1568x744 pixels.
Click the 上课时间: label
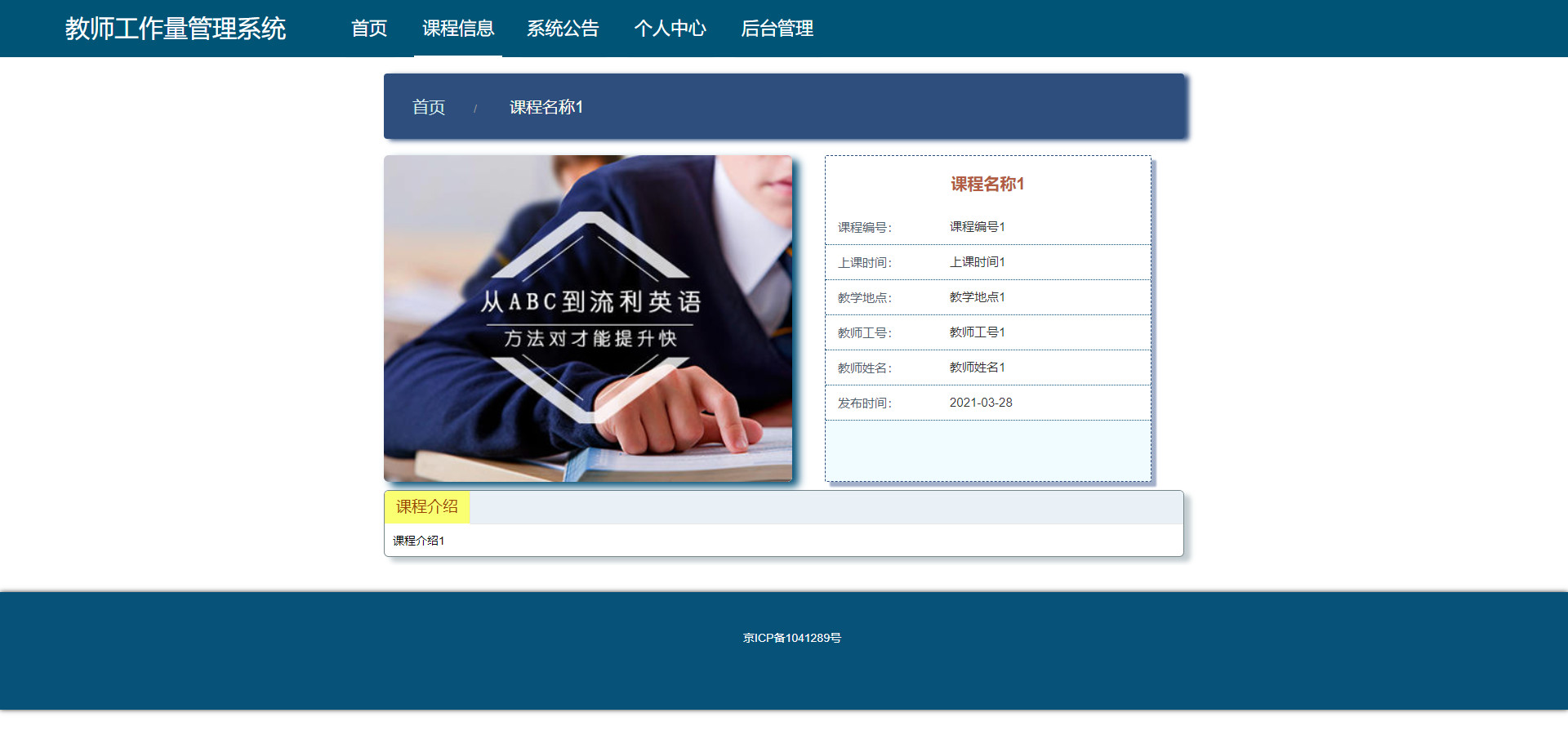[865, 262]
